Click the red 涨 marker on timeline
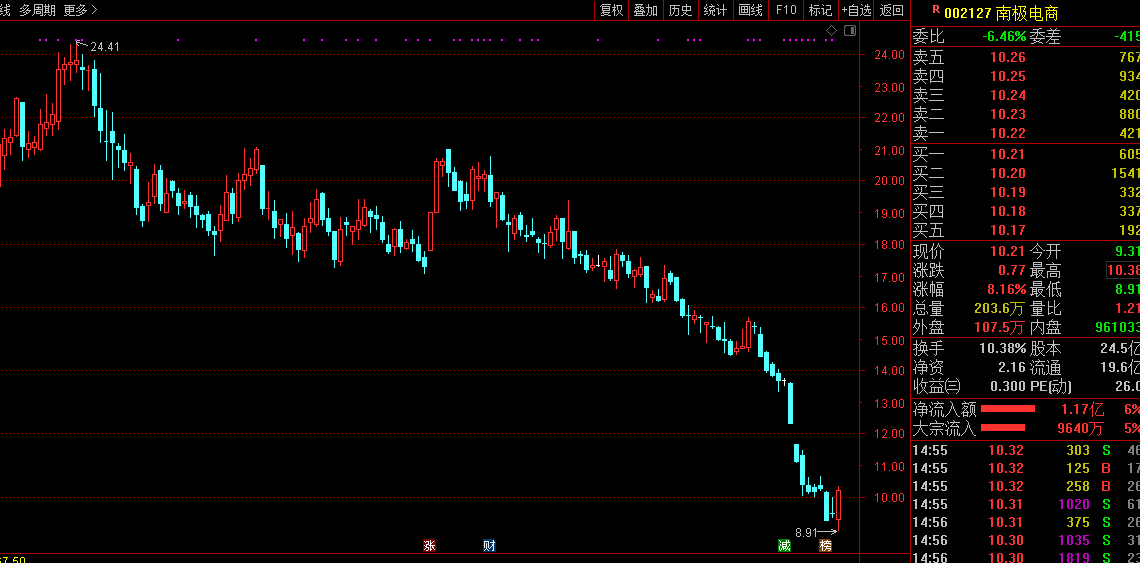1140x563 pixels. click(x=429, y=546)
